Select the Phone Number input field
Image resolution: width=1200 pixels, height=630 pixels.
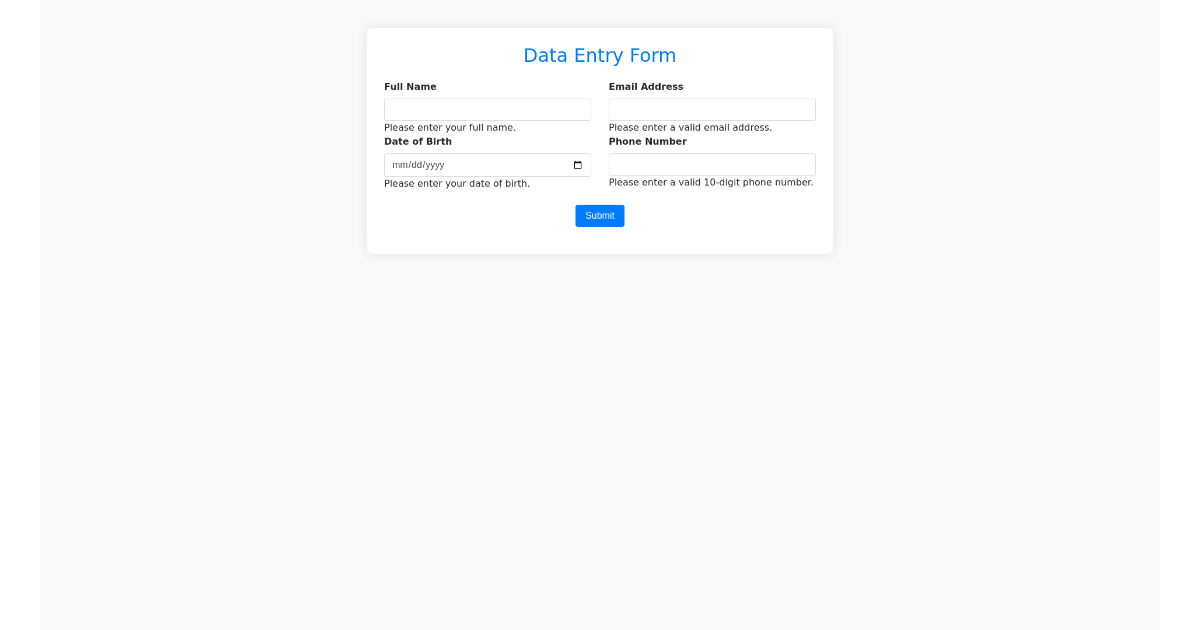(x=712, y=165)
